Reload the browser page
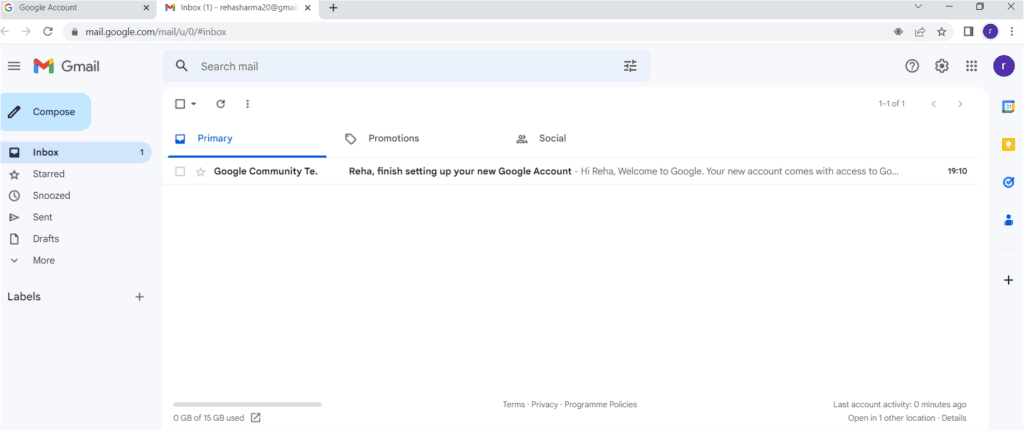 [48, 31]
